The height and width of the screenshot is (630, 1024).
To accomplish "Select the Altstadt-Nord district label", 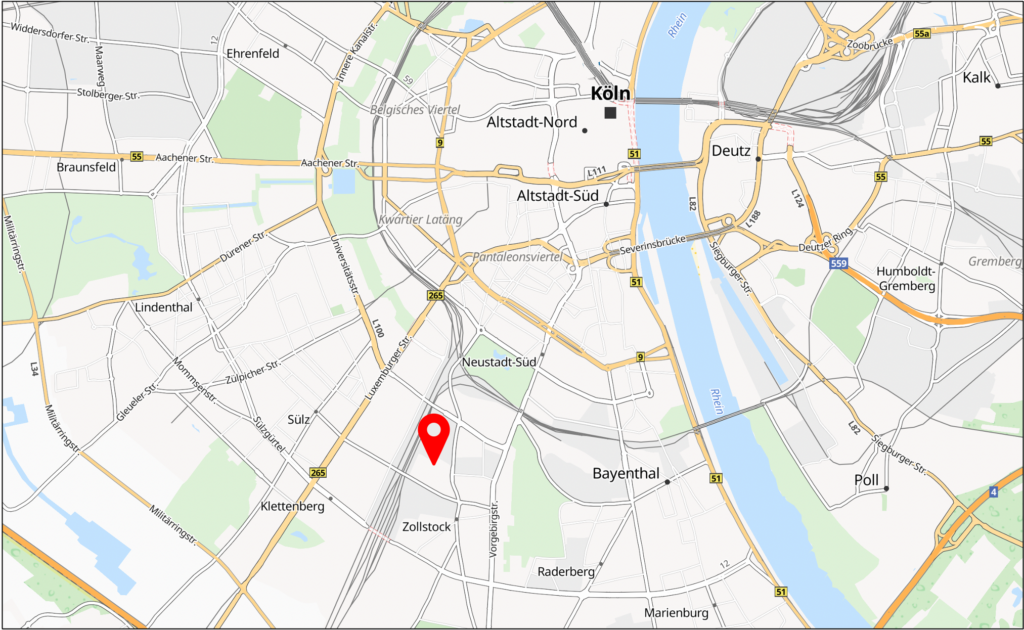I will coord(532,122).
